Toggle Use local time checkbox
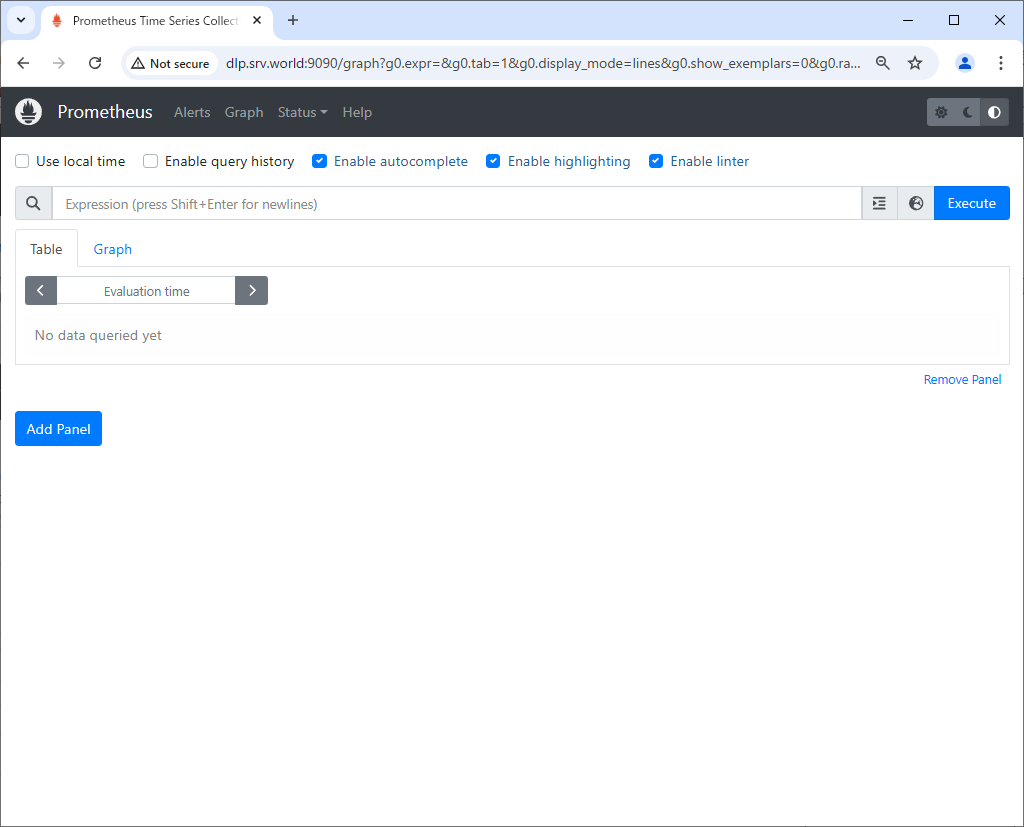 pyautogui.click(x=22, y=161)
